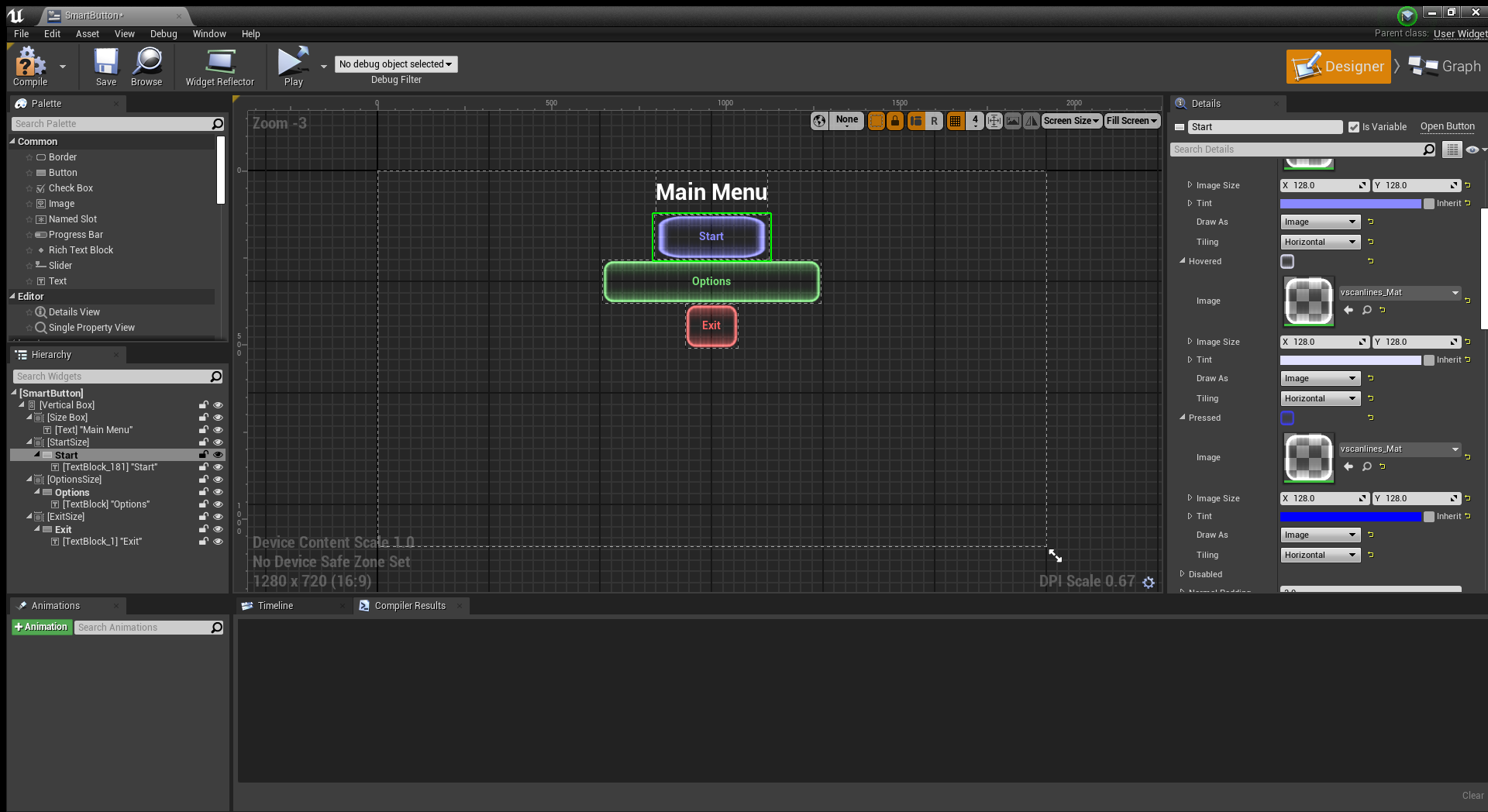Click the green Animation add button
Viewport: 1488px width, 812px height.
[x=41, y=627]
